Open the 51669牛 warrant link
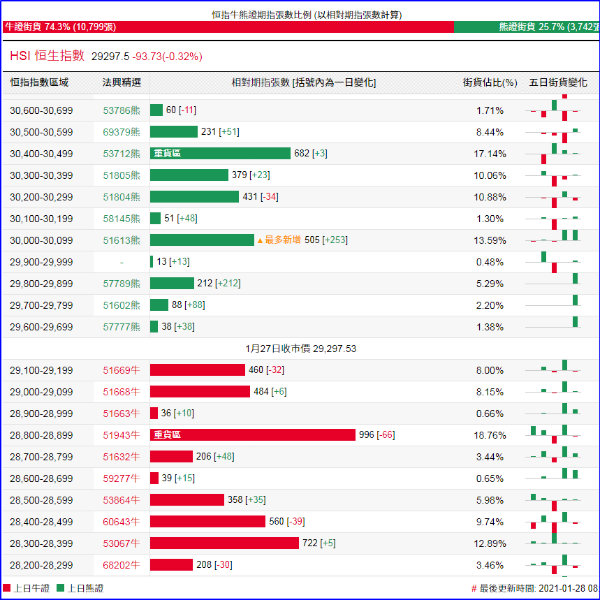The height and width of the screenshot is (600, 600). (x=121, y=370)
